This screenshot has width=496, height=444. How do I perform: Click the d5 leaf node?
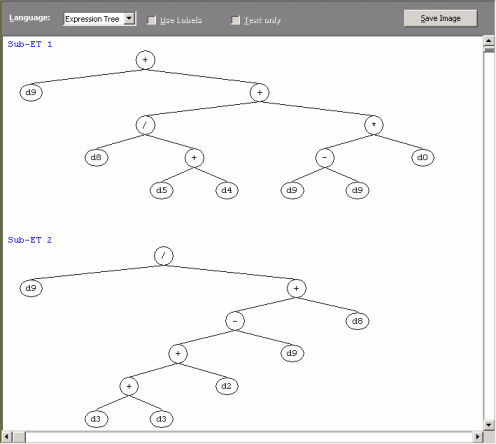[162, 190]
